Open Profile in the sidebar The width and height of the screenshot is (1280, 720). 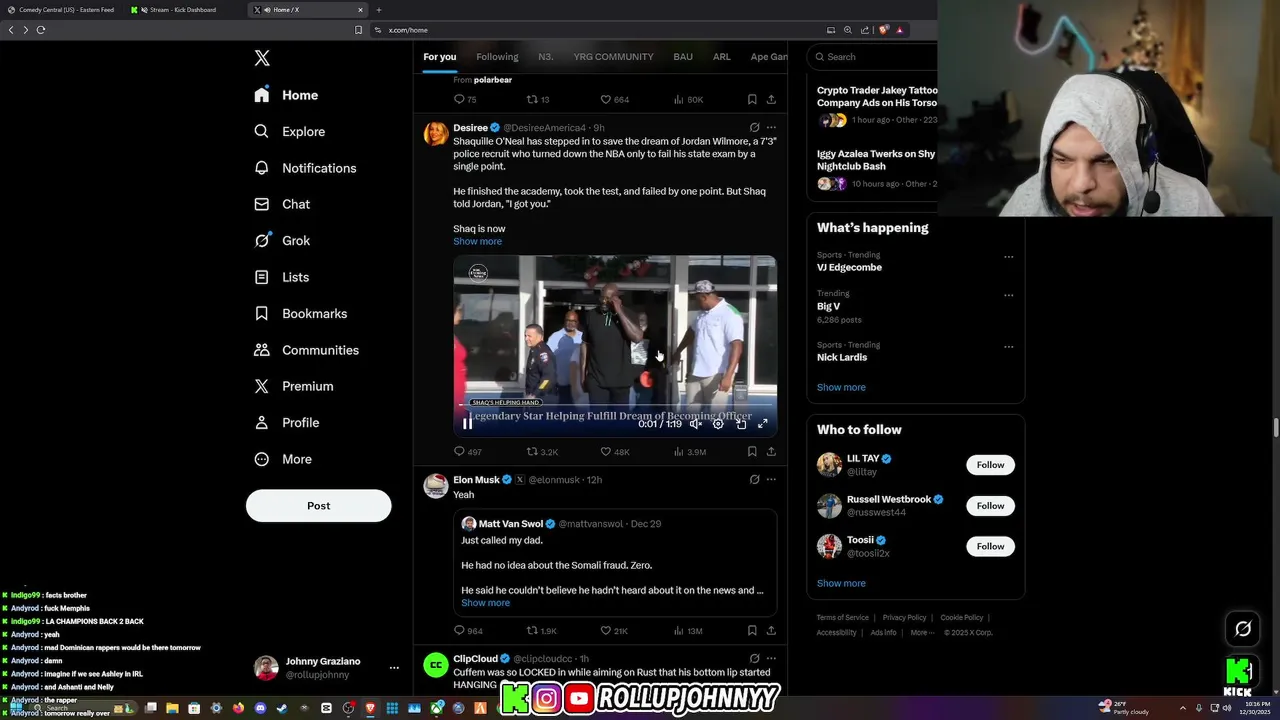[x=286, y=422]
